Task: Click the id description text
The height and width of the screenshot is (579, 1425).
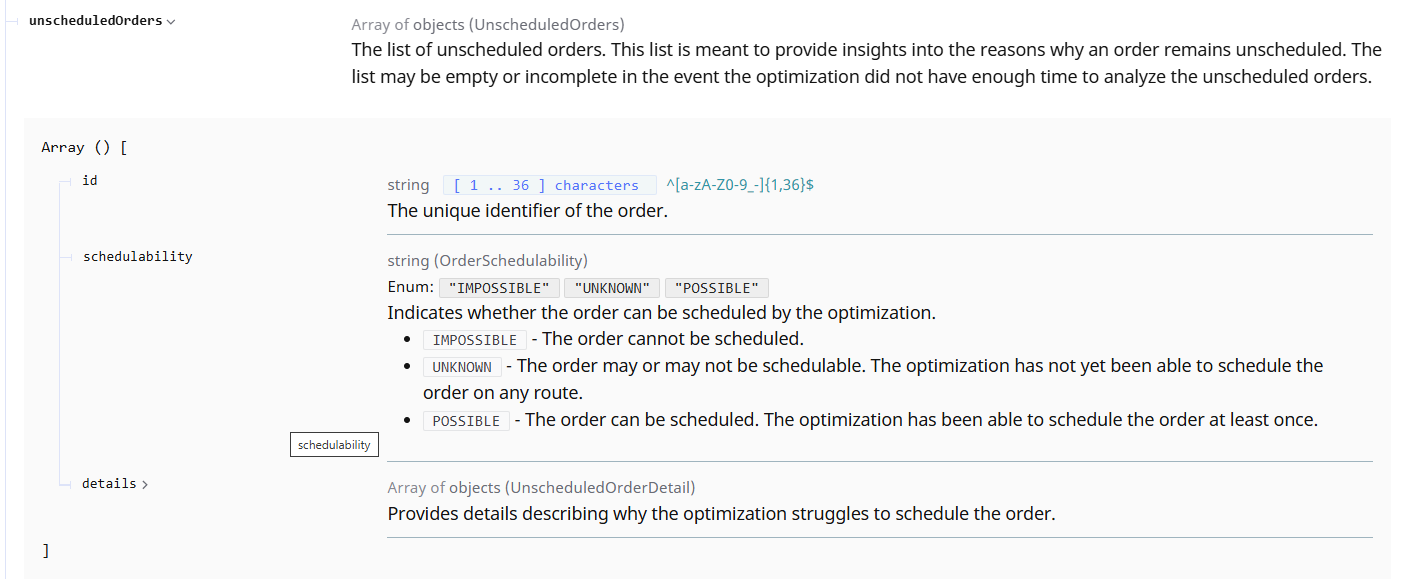Action: tap(527, 211)
